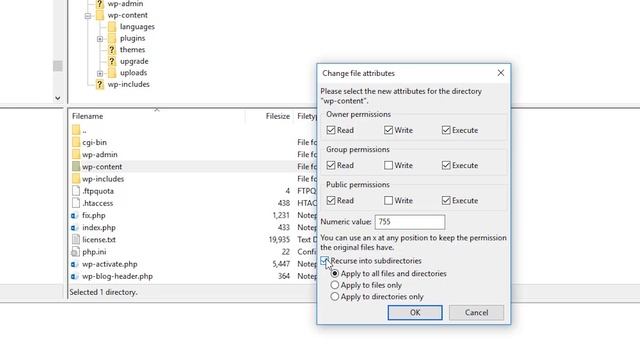Select wp-blog-header.php file
Viewport: 640px width, 360px height.
193,276
